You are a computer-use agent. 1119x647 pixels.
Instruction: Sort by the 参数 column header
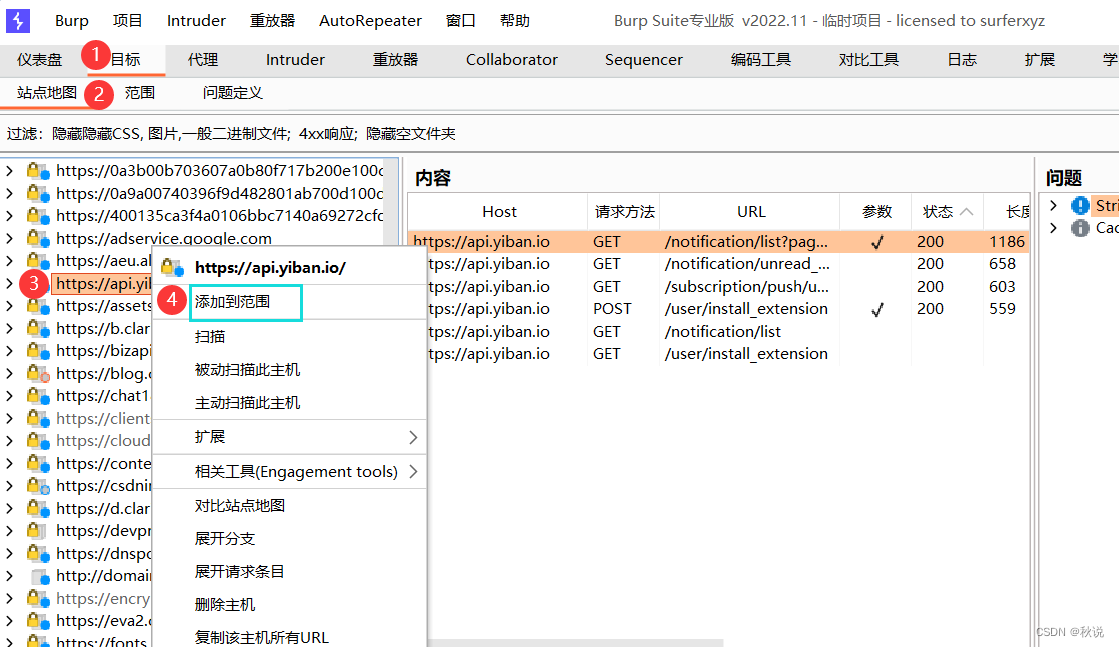pyautogui.click(x=876, y=212)
